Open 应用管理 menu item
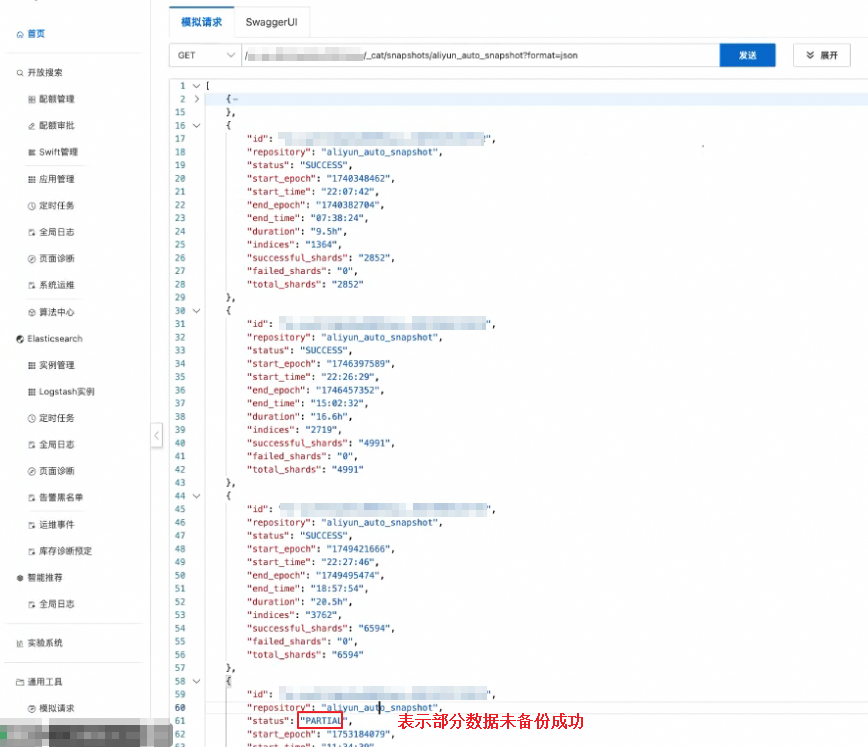868x747 pixels. (56, 179)
